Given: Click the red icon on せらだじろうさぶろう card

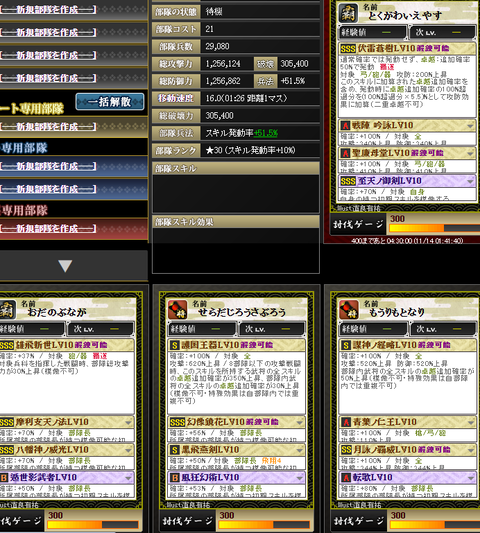Looking at the screenshot, I should 178,310.
